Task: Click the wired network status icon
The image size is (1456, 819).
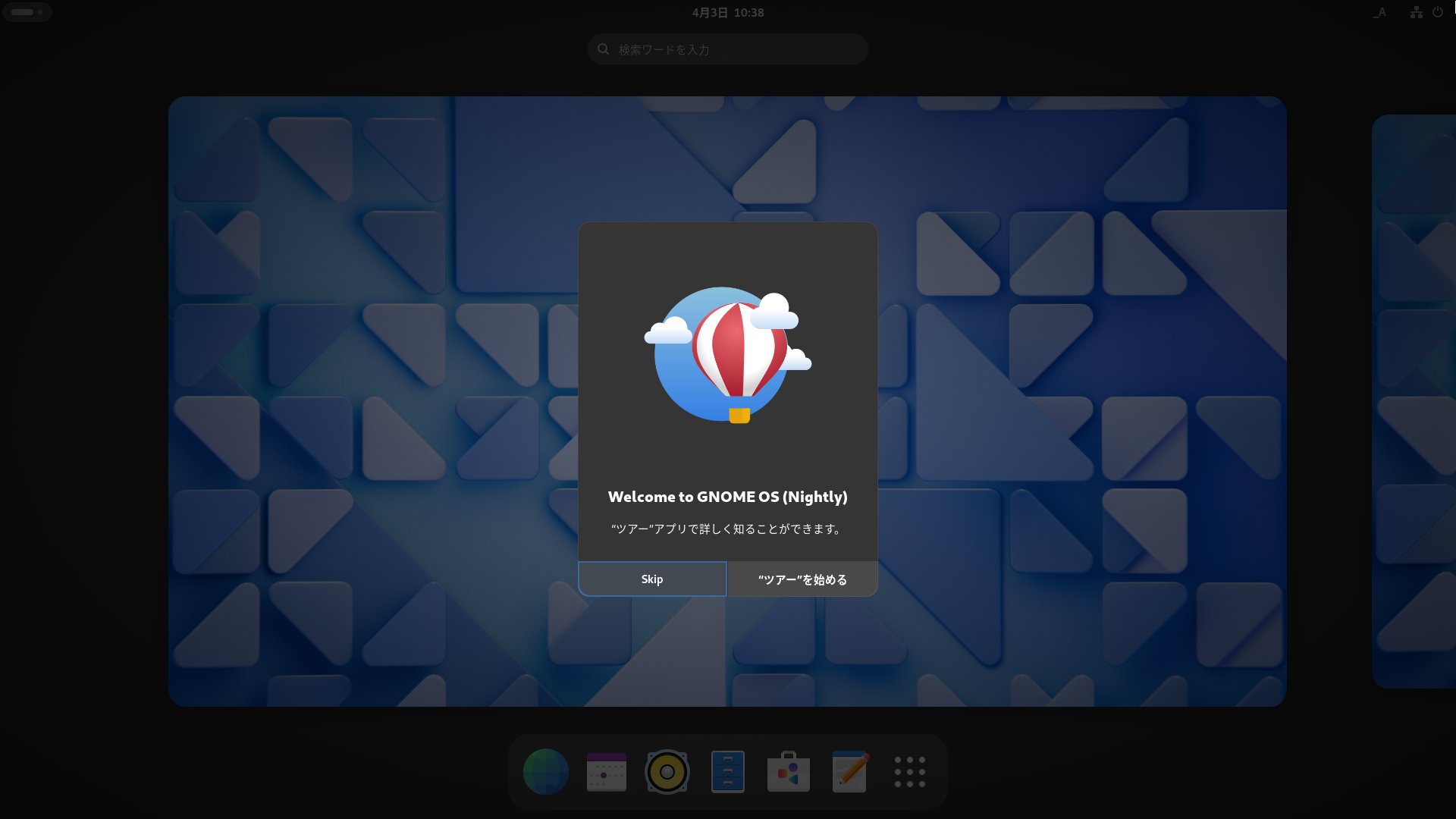Action: tap(1416, 12)
